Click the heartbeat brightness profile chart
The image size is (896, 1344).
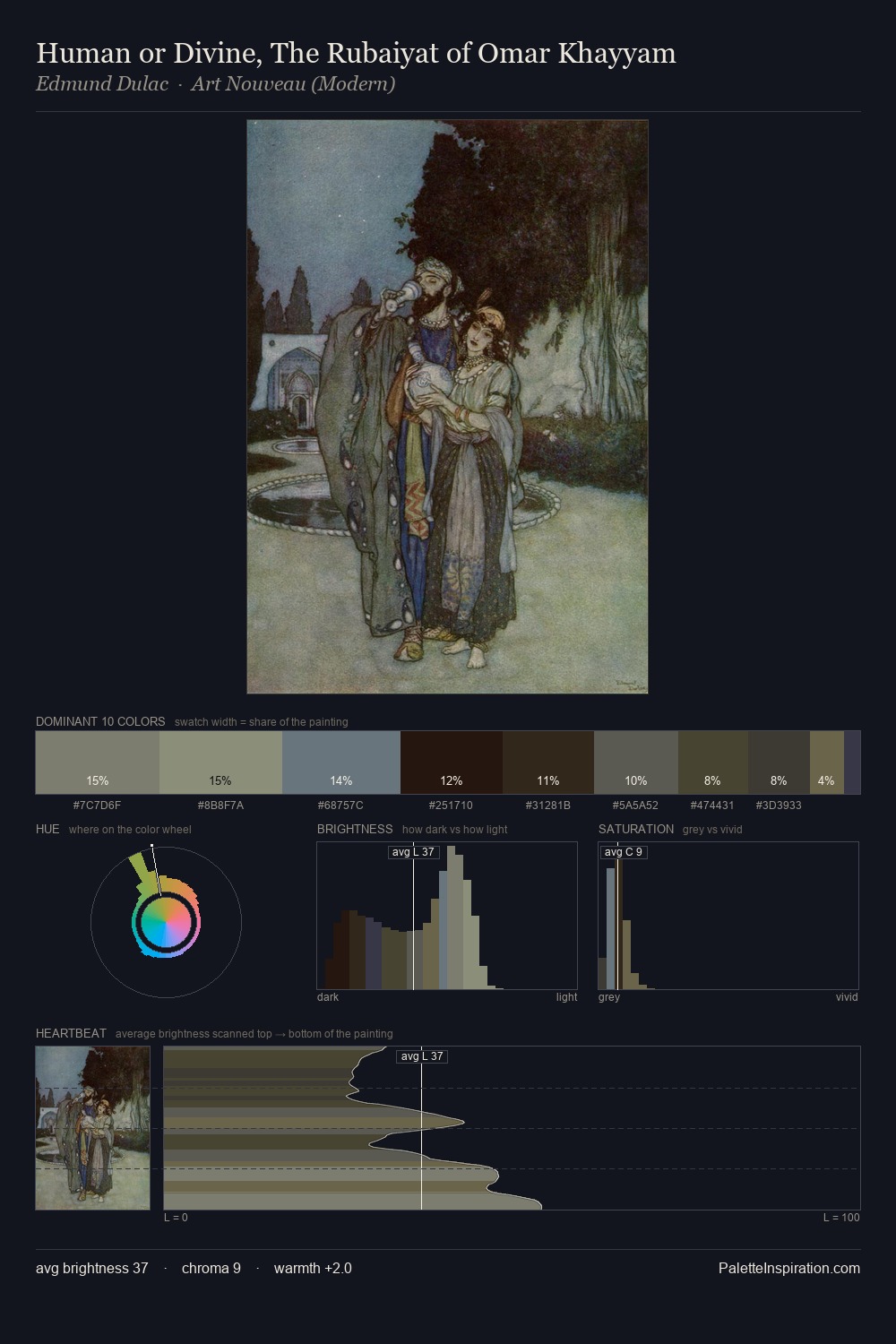pos(512,1128)
